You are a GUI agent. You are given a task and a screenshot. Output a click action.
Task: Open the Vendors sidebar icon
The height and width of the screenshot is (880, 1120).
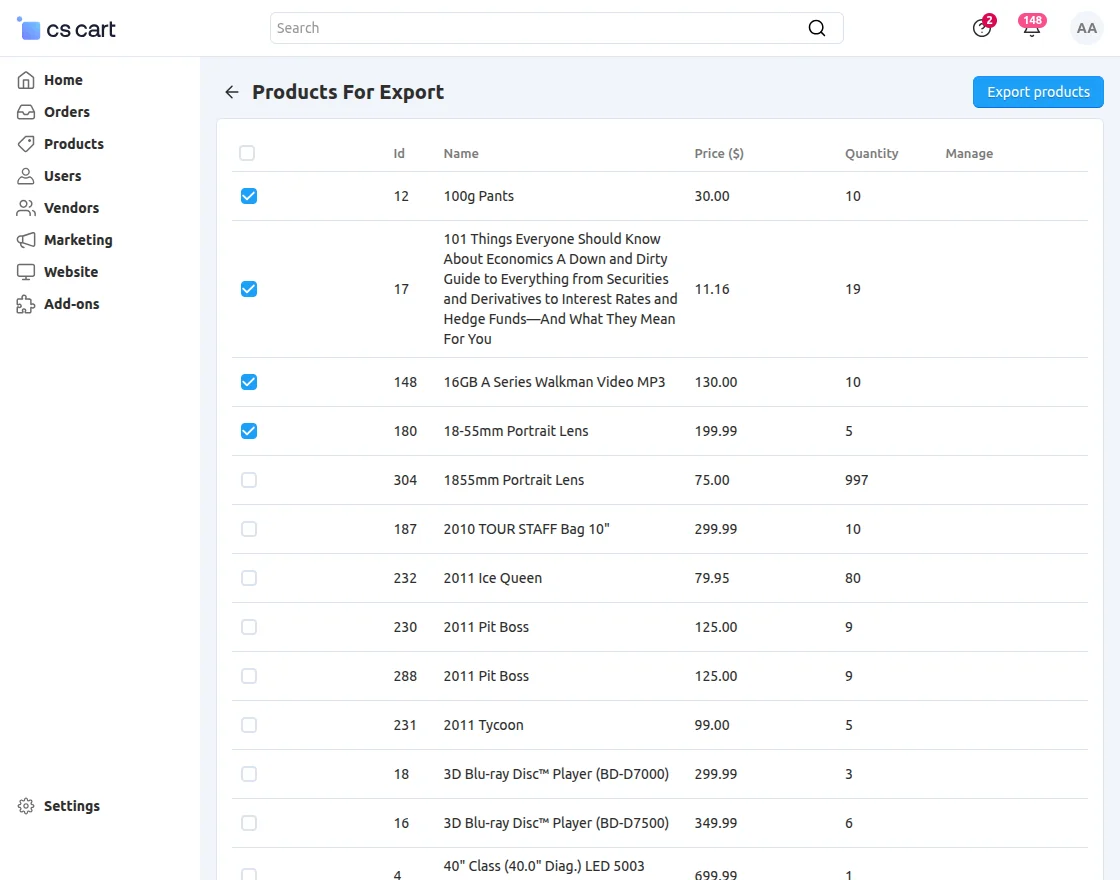(x=26, y=207)
